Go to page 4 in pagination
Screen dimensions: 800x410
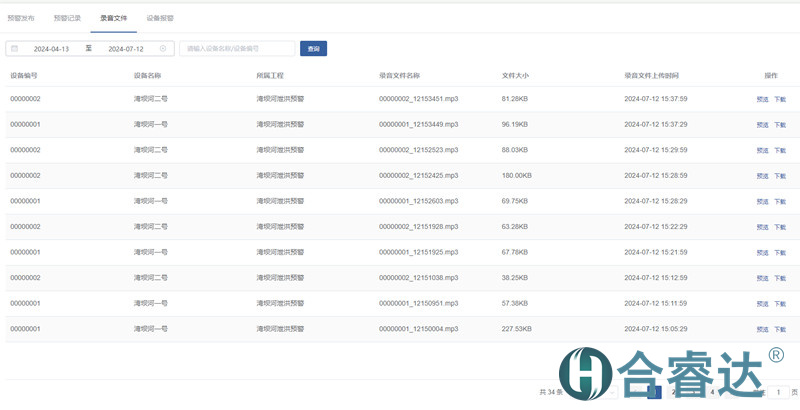pos(712,392)
